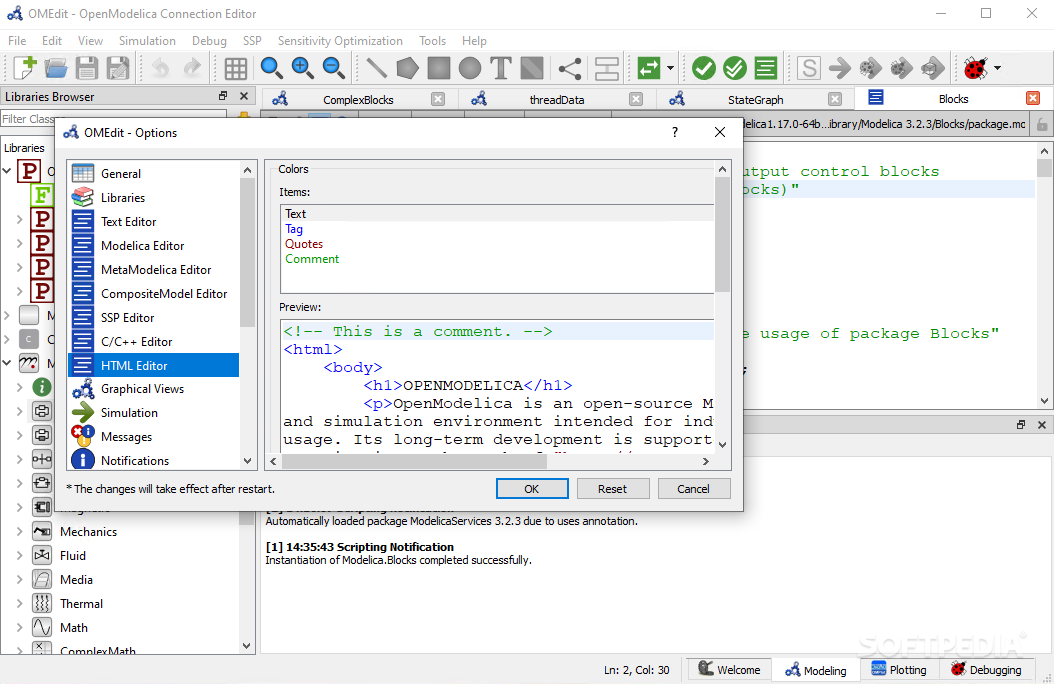Select Graphical Views options page

(154, 389)
